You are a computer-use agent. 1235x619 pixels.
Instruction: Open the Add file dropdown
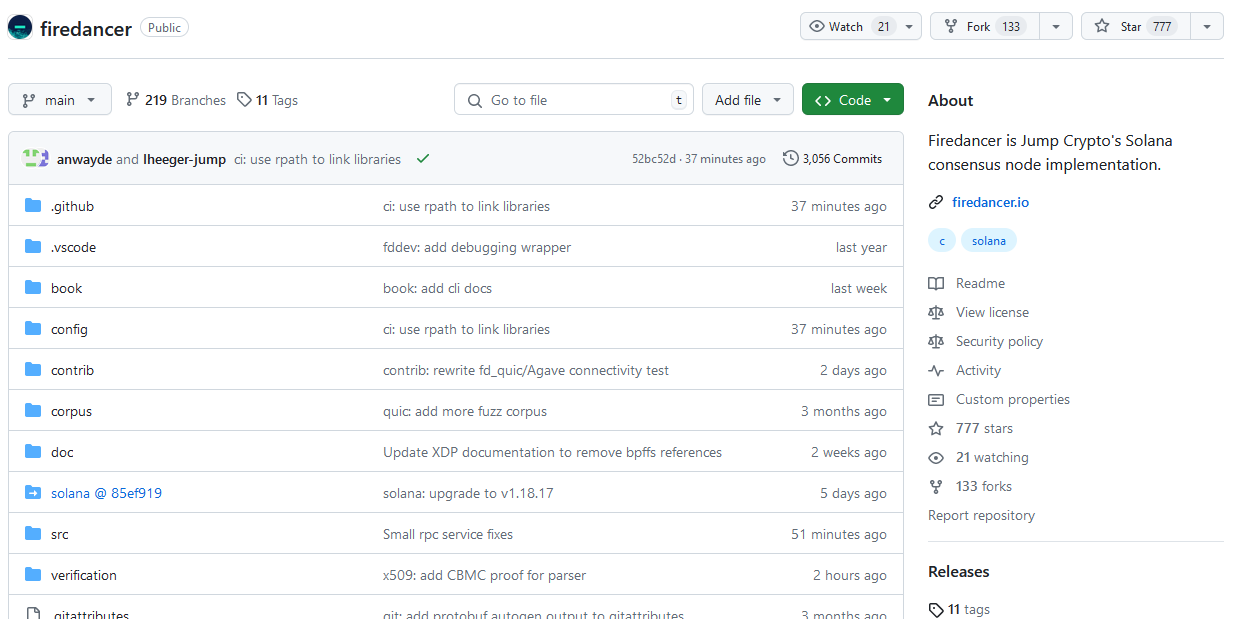pyautogui.click(x=747, y=100)
